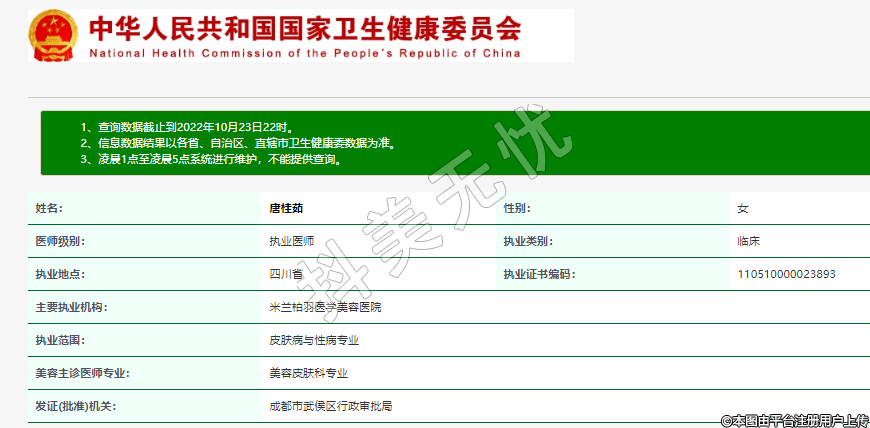This screenshot has height=428, width=870.
Task: Click the 执业地点 value 四川省
Action: pyautogui.click(x=286, y=274)
